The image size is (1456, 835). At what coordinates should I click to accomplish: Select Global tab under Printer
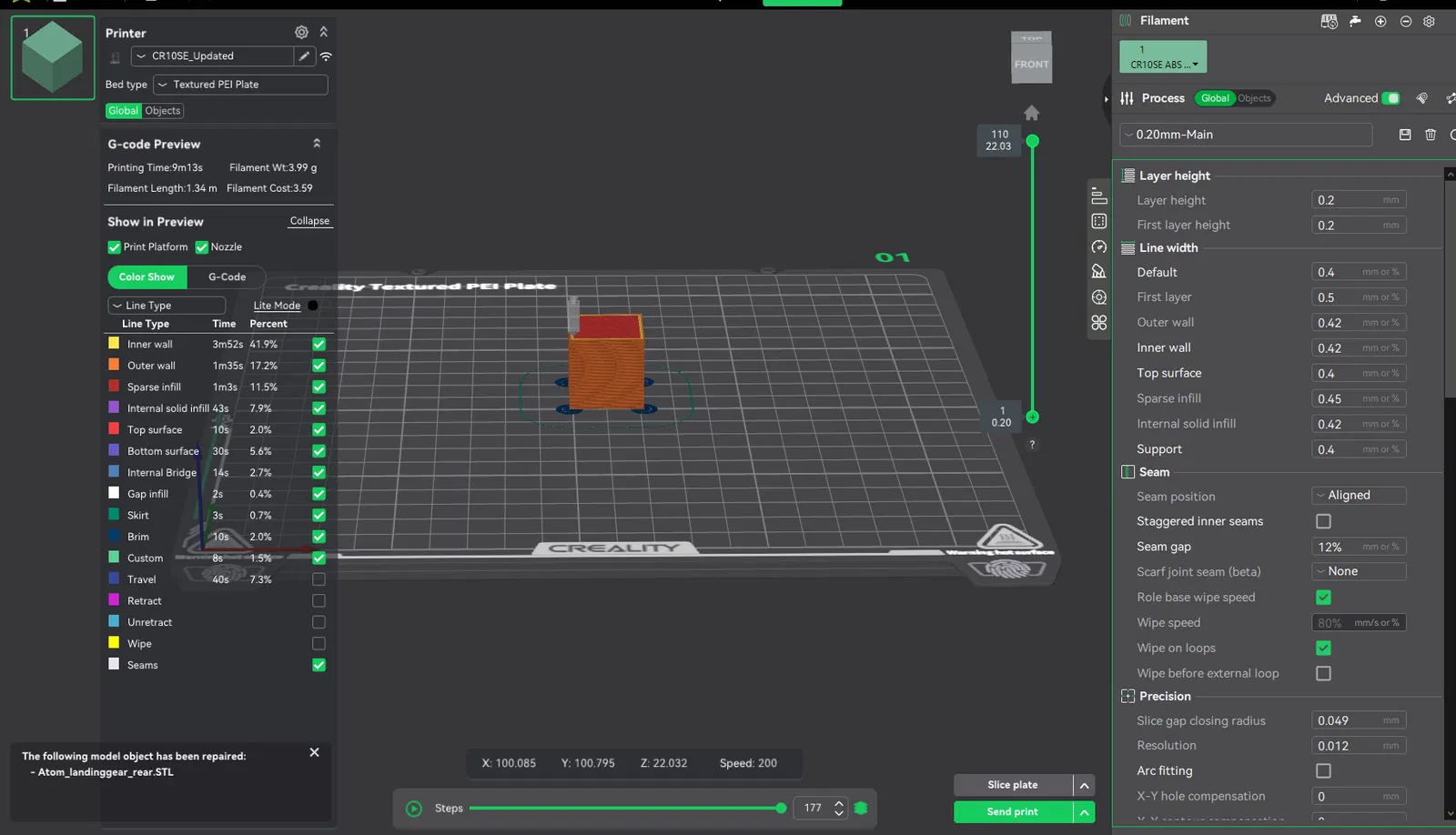tap(124, 111)
